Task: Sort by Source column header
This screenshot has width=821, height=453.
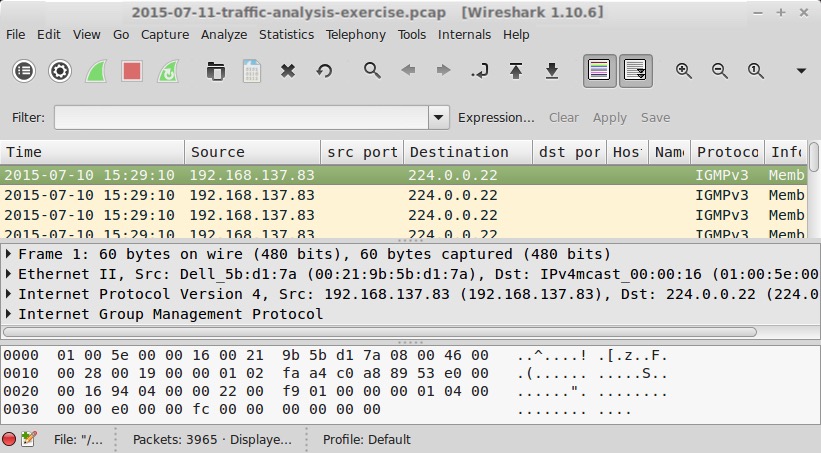Action: (x=252, y=152)
